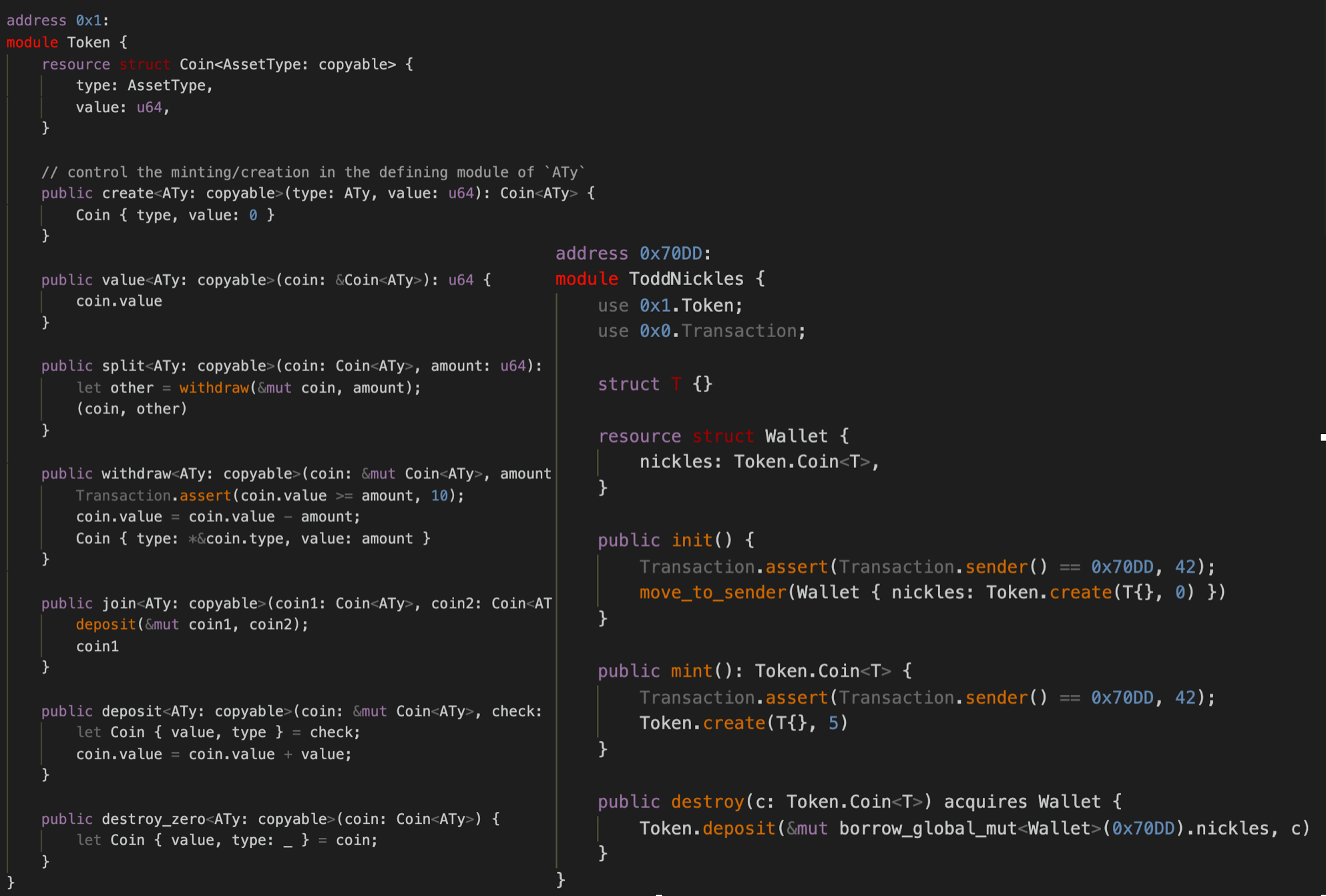Click the 'use 0x1.Token' import line
Viewport: 1326px width, 896px height.
(x=670, y=306)
